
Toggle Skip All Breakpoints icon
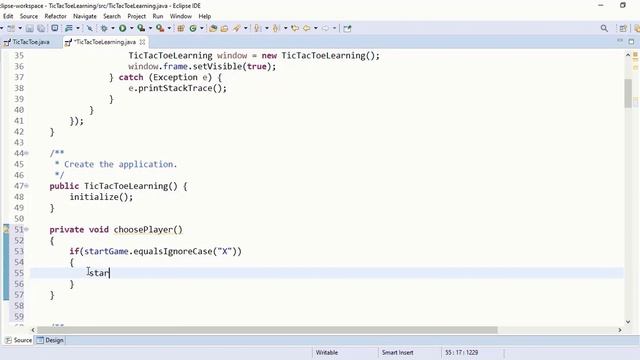tap(89, 28)
